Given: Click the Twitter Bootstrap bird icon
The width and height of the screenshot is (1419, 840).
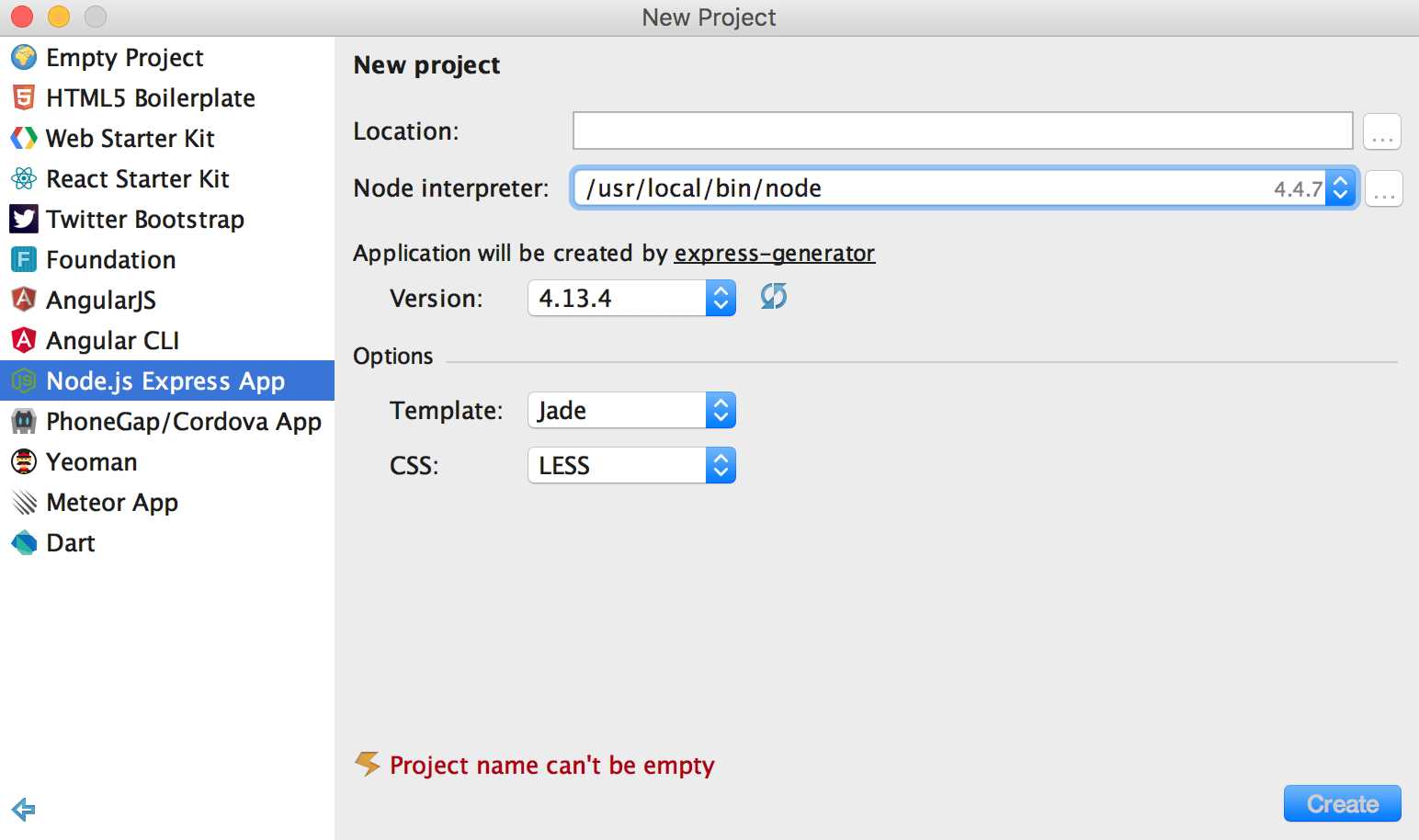Looking at the screenshot, I should [24, 219].
